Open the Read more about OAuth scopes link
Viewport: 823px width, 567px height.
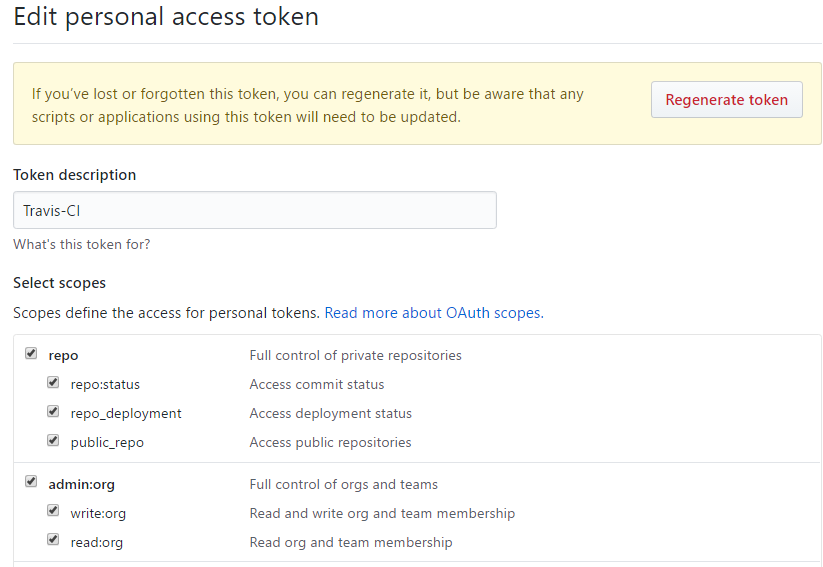(434, 313)
